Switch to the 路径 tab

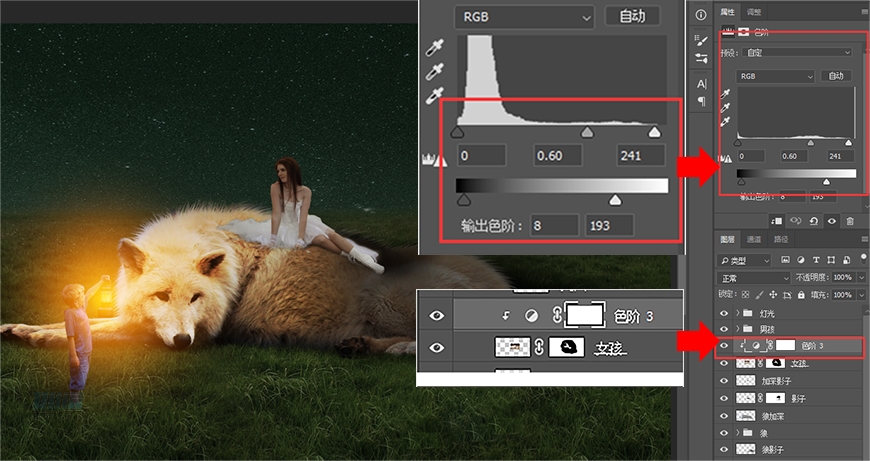[x=781, y=239]
